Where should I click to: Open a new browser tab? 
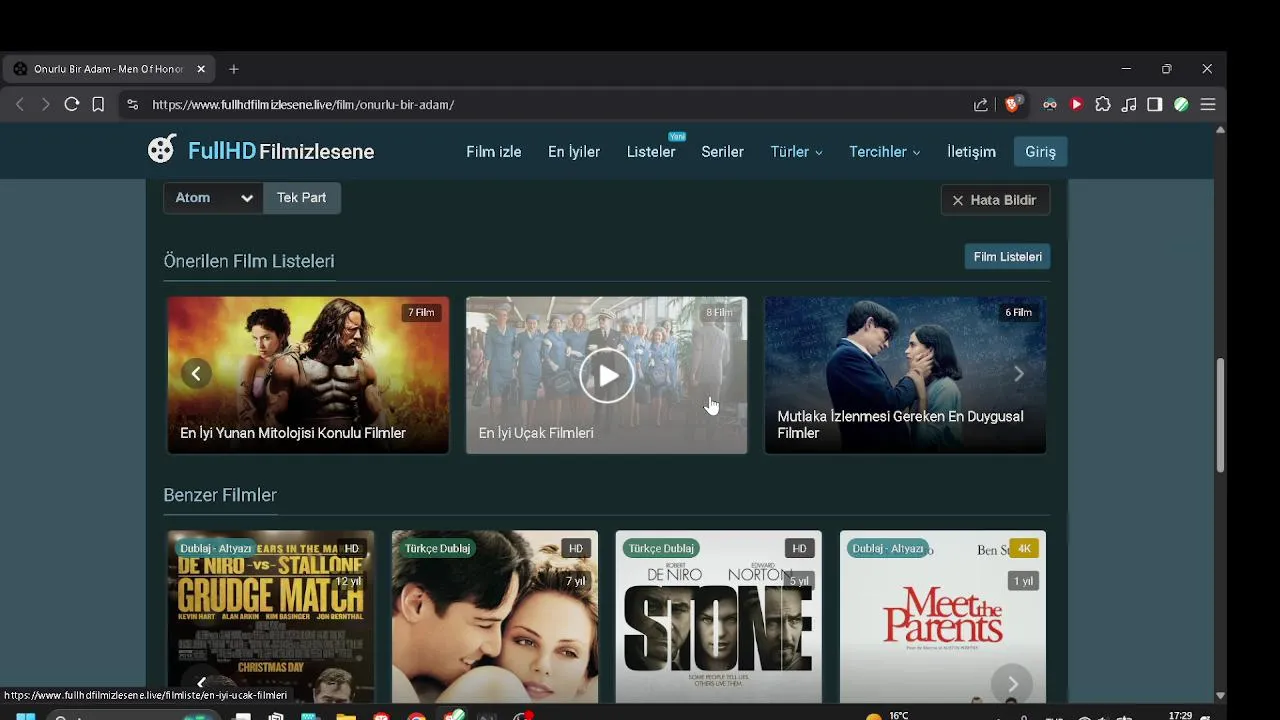point(234,69)
